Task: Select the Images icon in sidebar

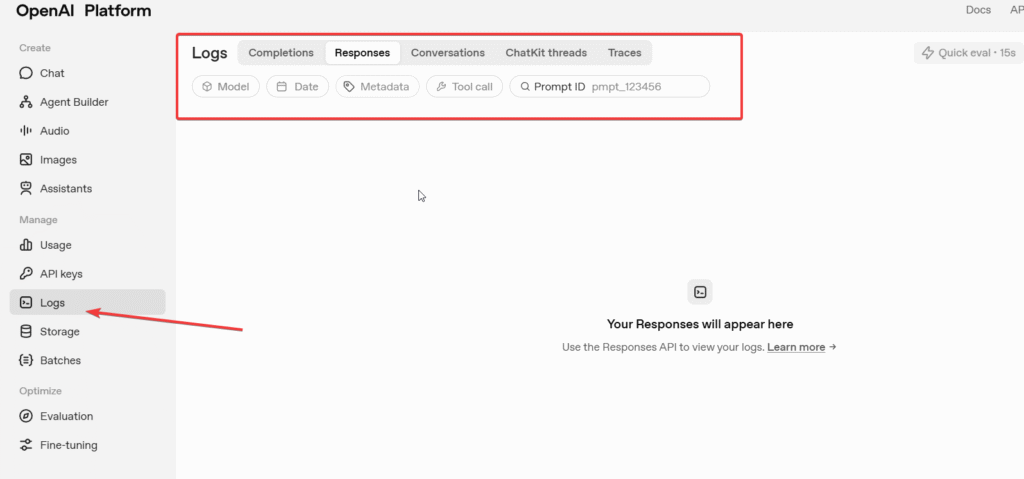Action: [x=26, y=160]
